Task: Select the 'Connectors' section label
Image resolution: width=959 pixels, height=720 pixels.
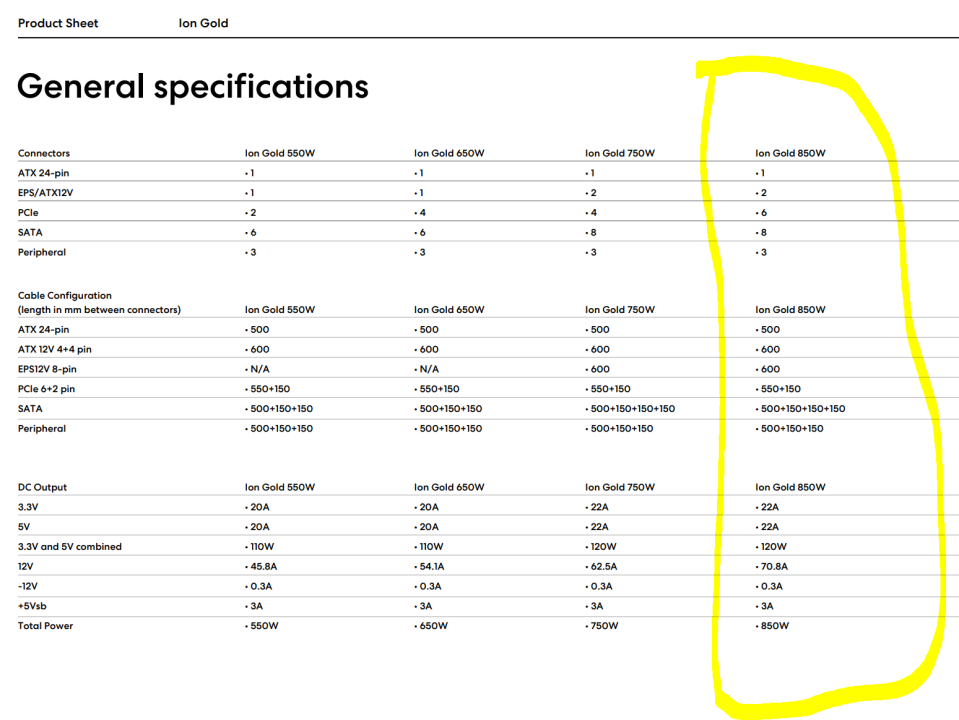Action: (x=44, y=153)
